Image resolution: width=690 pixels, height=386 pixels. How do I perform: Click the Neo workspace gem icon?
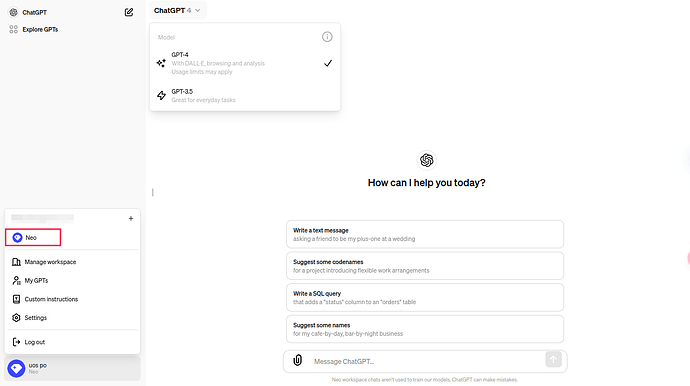17,238
